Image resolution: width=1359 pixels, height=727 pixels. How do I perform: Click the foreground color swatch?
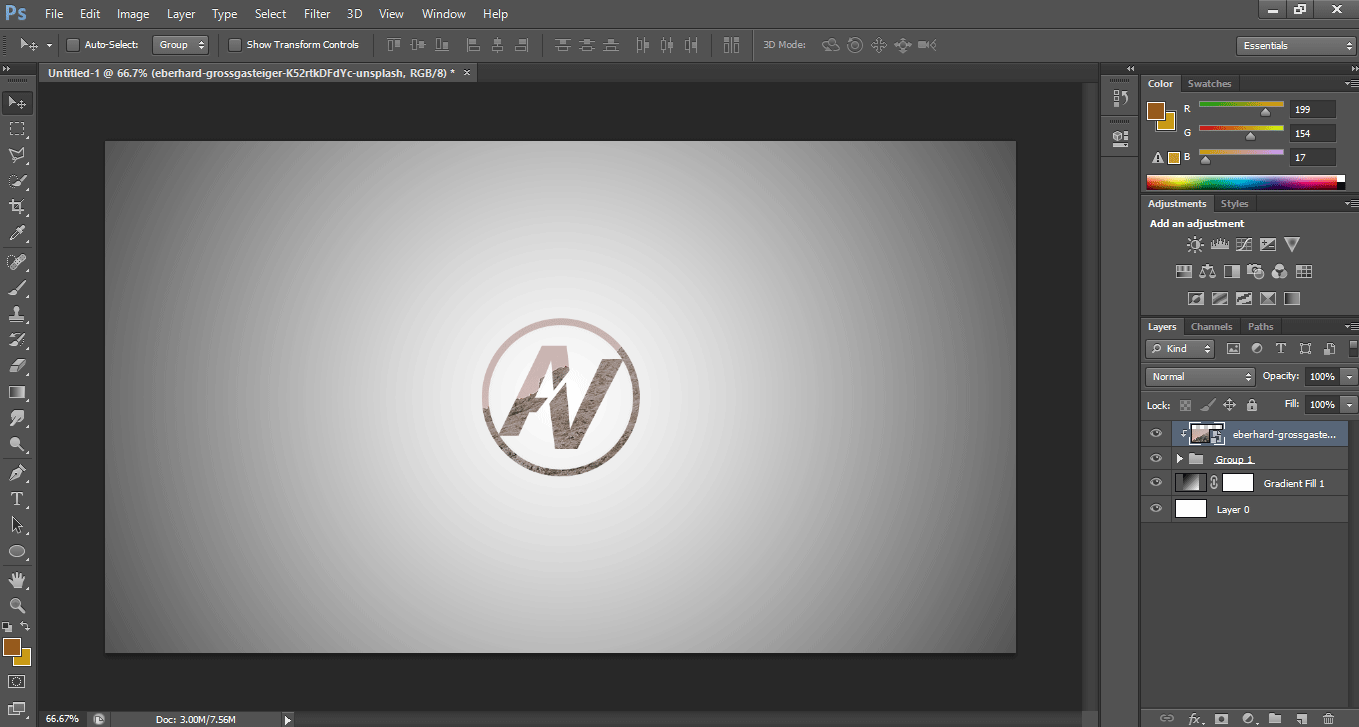(14, 648)
